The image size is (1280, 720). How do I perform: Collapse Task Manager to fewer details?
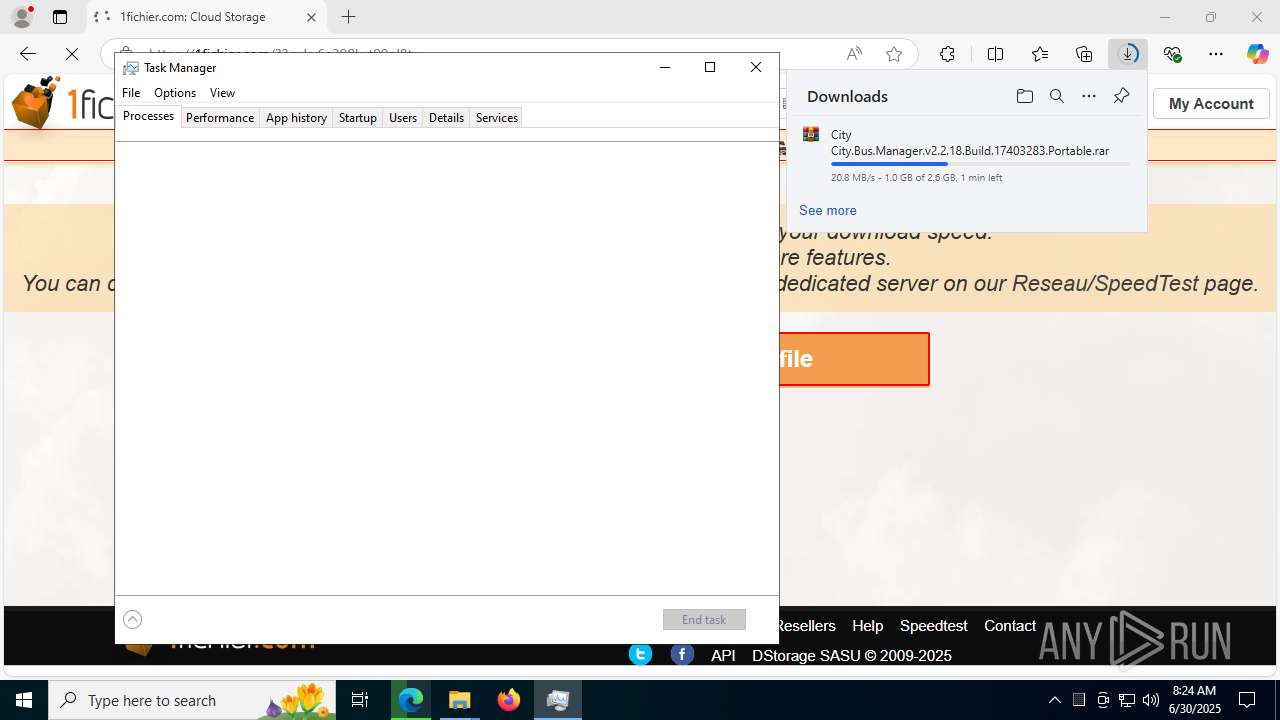[x=132, y=619]
